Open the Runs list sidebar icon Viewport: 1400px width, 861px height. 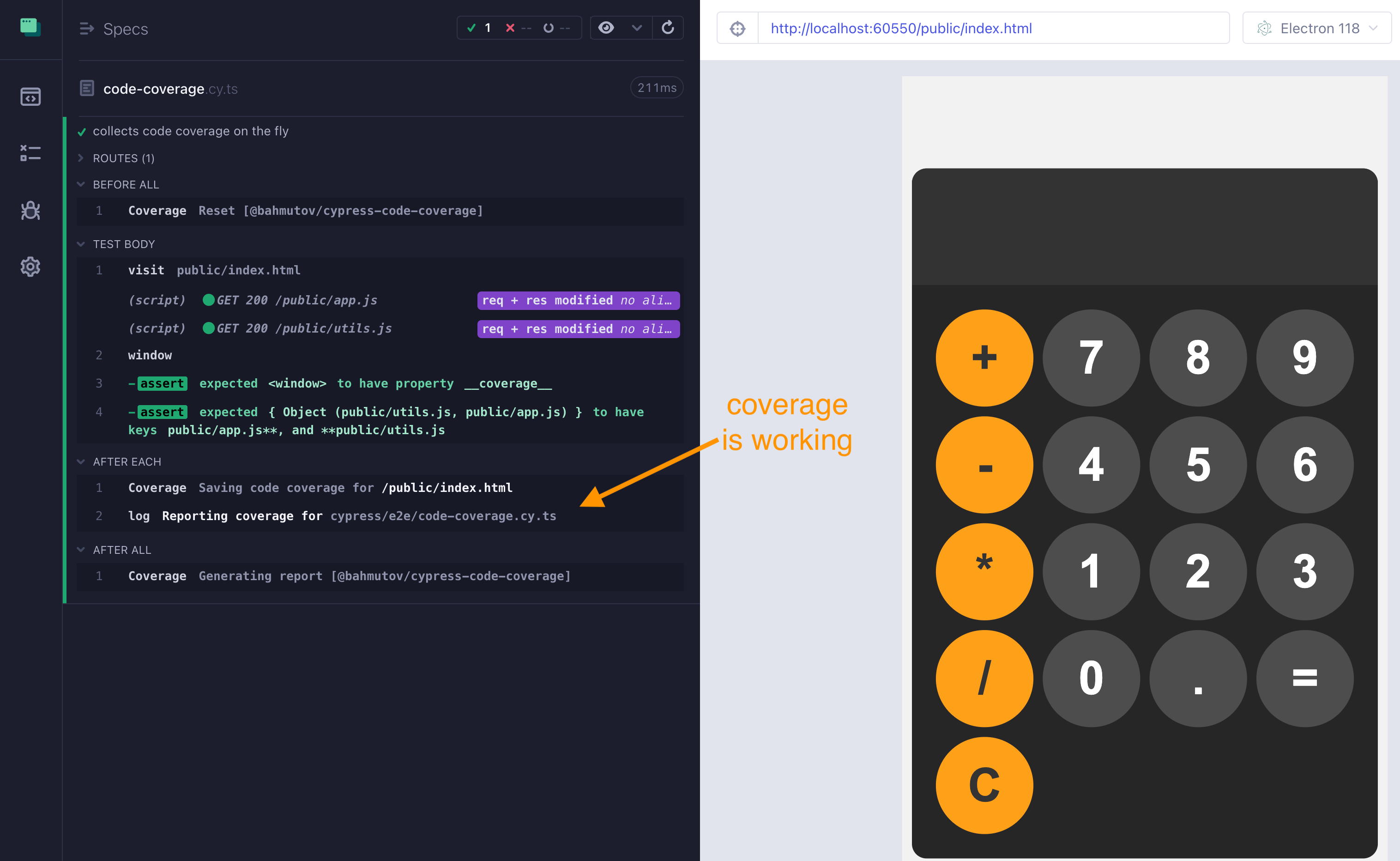click(x=30, y=153)
